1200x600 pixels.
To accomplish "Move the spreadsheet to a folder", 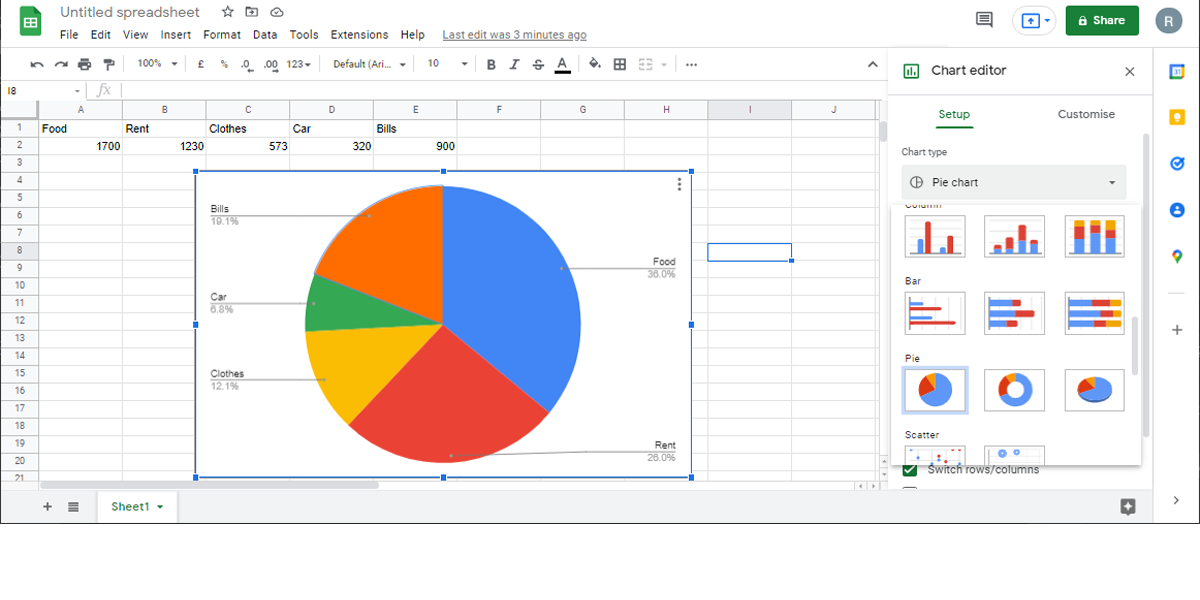I will pos(252,12).
